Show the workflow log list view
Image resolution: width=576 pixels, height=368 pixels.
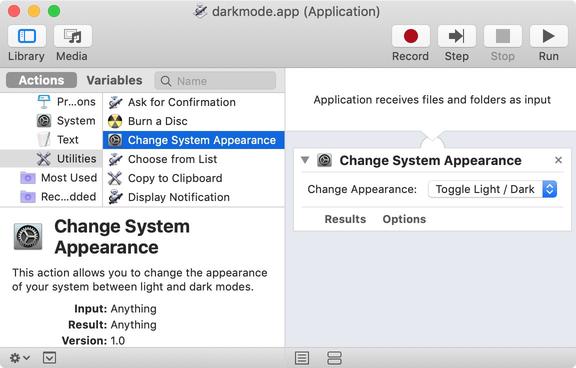pyautogui.click(x=302, y=358)
